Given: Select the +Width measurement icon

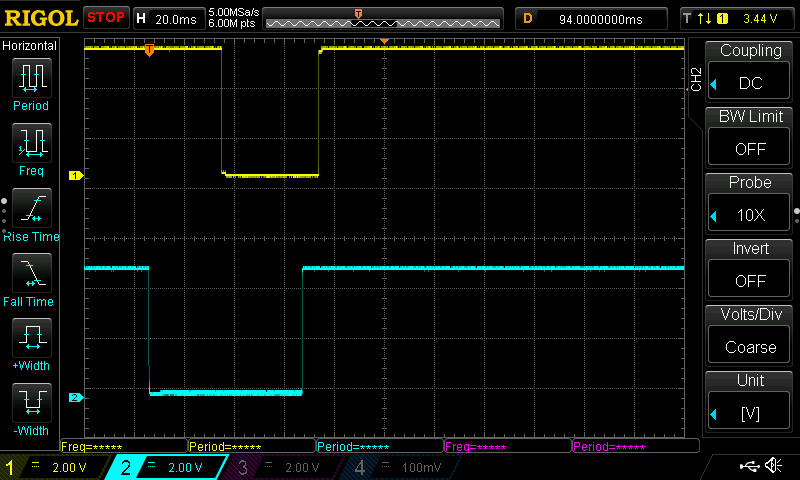Looking at the screenshot, I should point(31,338).
